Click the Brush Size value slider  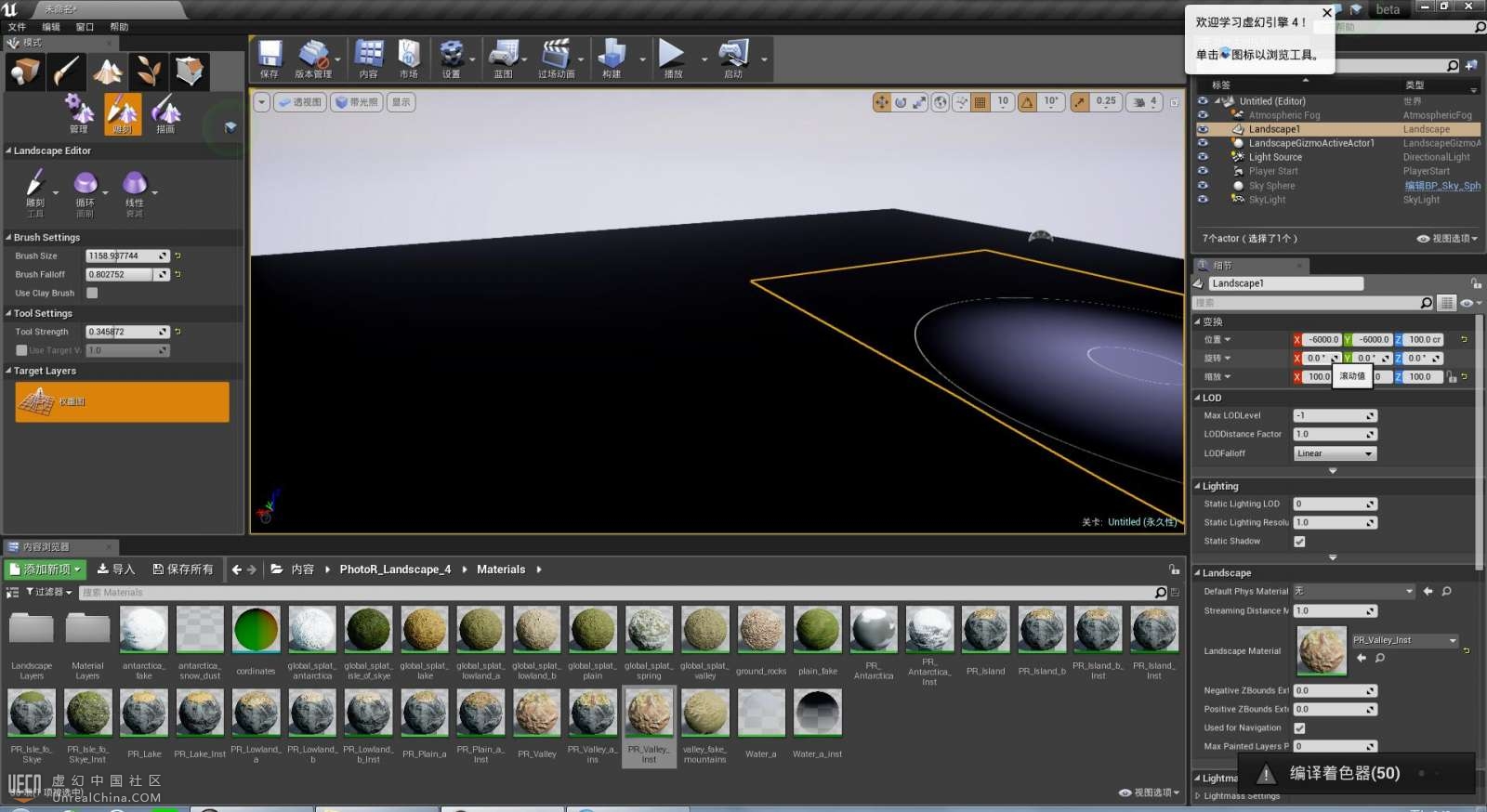coord(127,255)
